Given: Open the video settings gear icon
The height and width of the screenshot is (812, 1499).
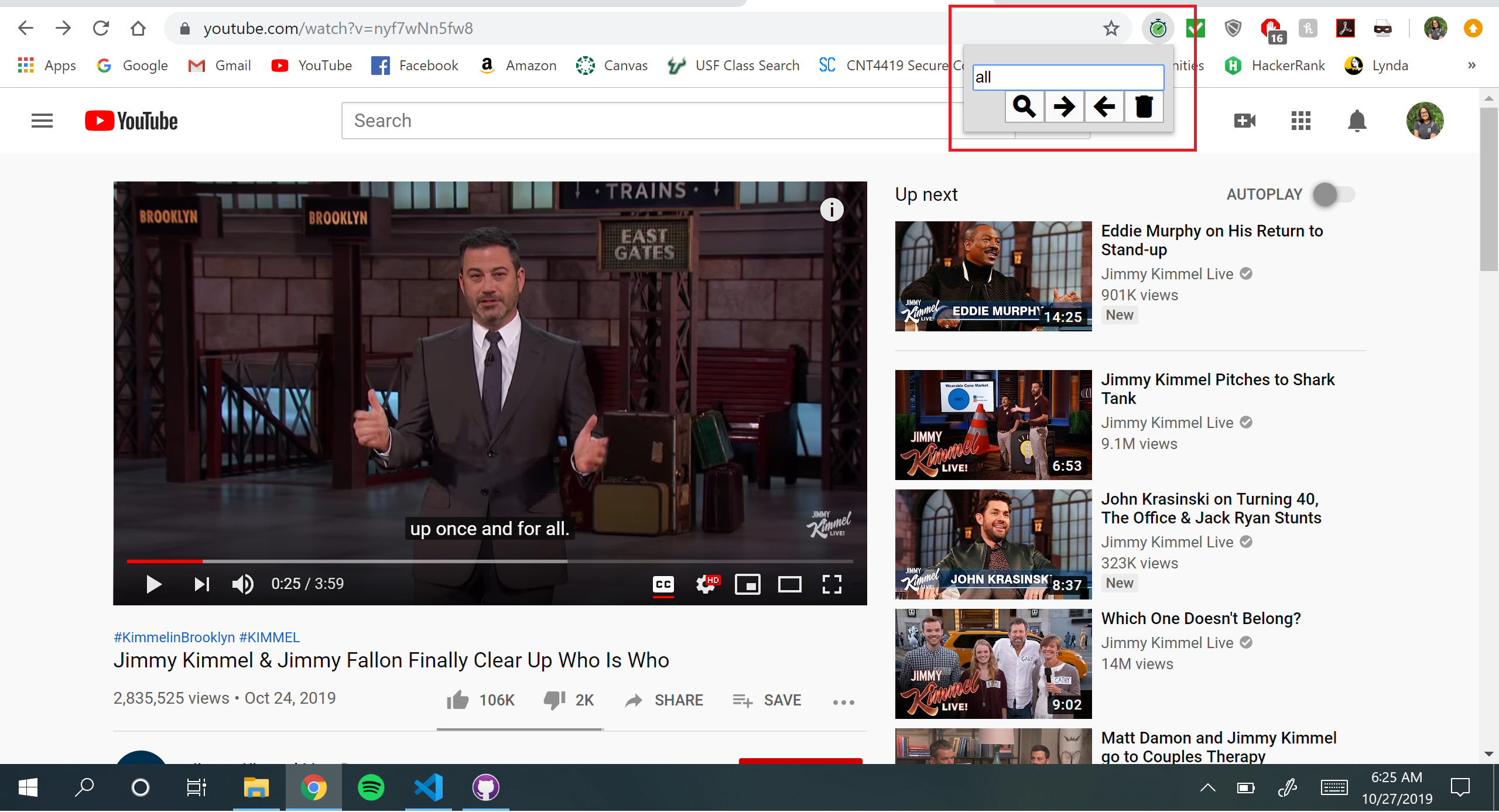Looking at the screenshot, I should [706, 584].
